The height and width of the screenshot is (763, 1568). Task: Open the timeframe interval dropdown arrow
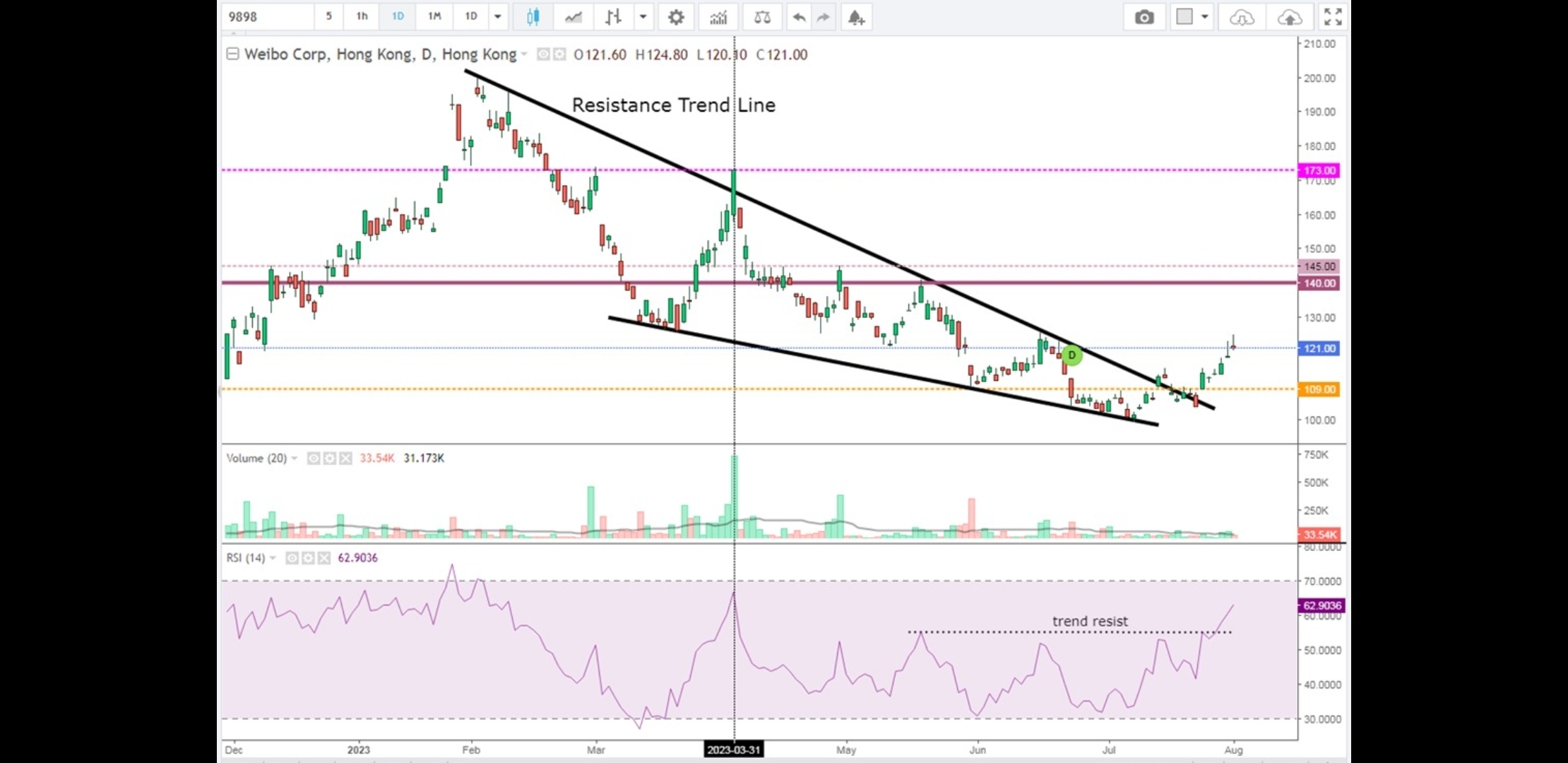(x=498, y=17)
